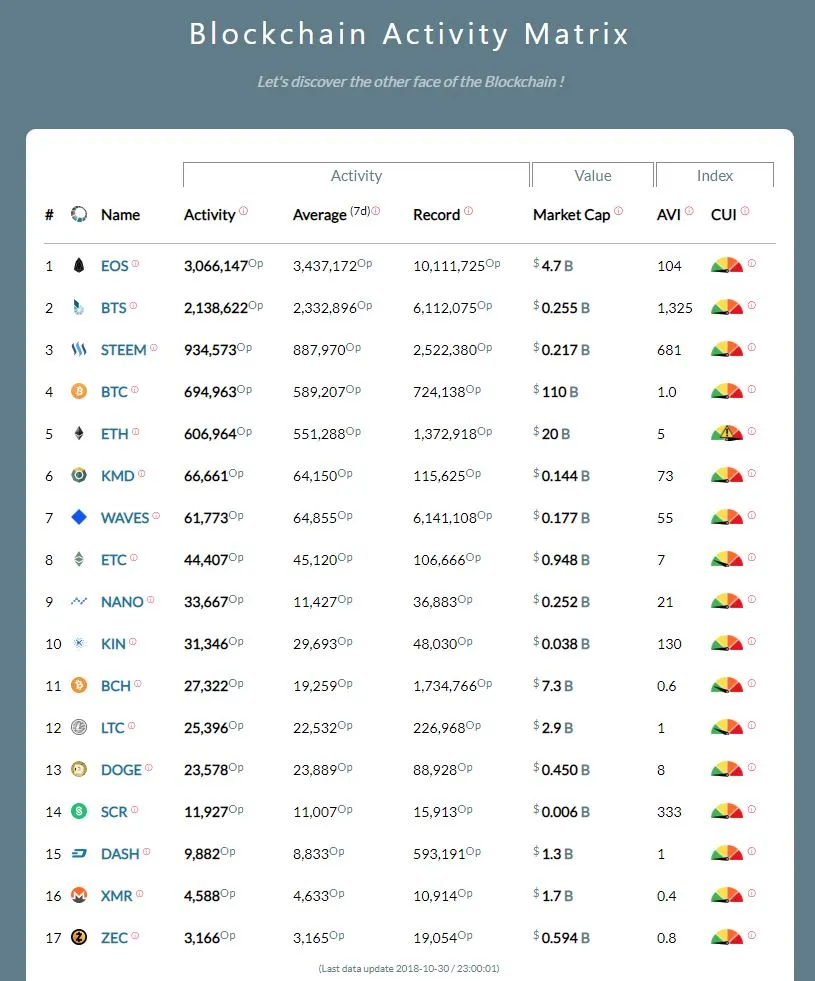Select the Activity group tab header

[356, 175]
